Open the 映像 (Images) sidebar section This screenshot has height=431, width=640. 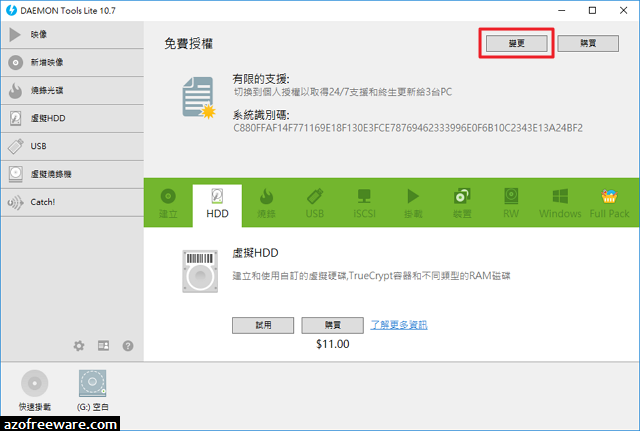72,35
